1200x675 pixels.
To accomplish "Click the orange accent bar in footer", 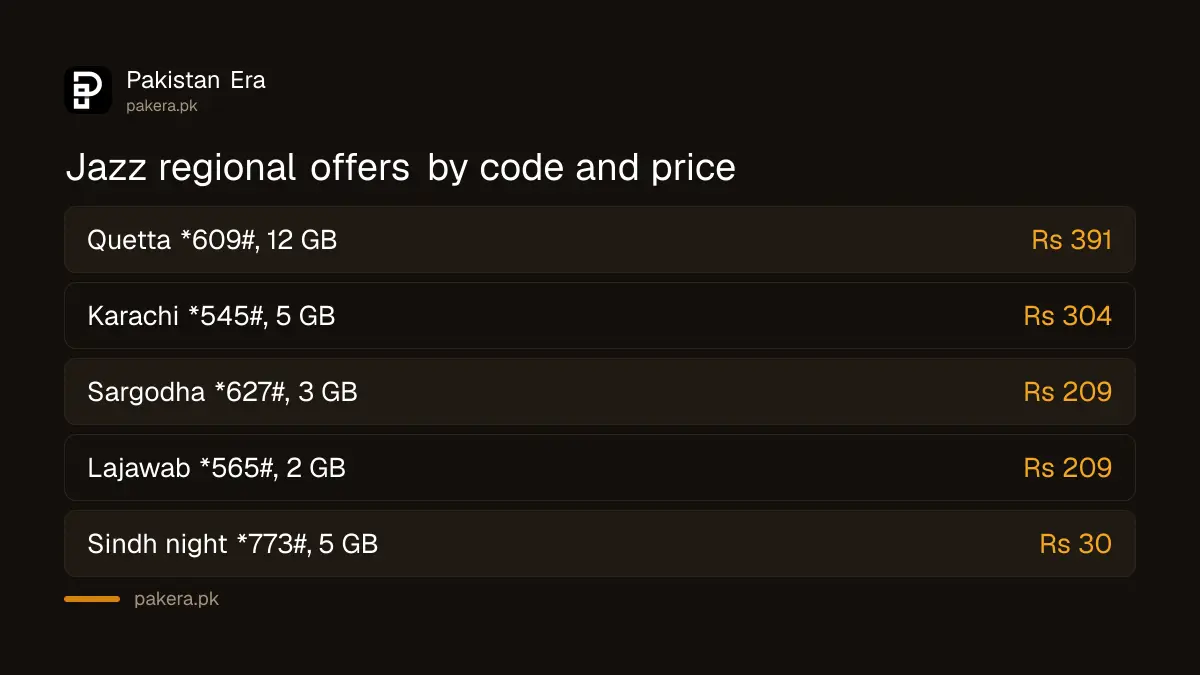I will (92, 599).
